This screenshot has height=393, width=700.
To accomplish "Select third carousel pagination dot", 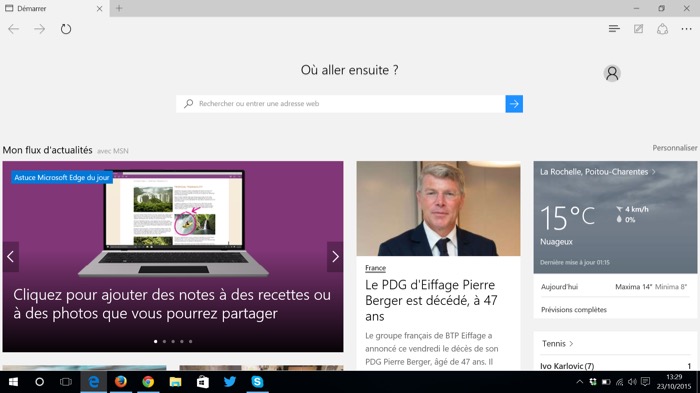I will [x=173, y=341].
